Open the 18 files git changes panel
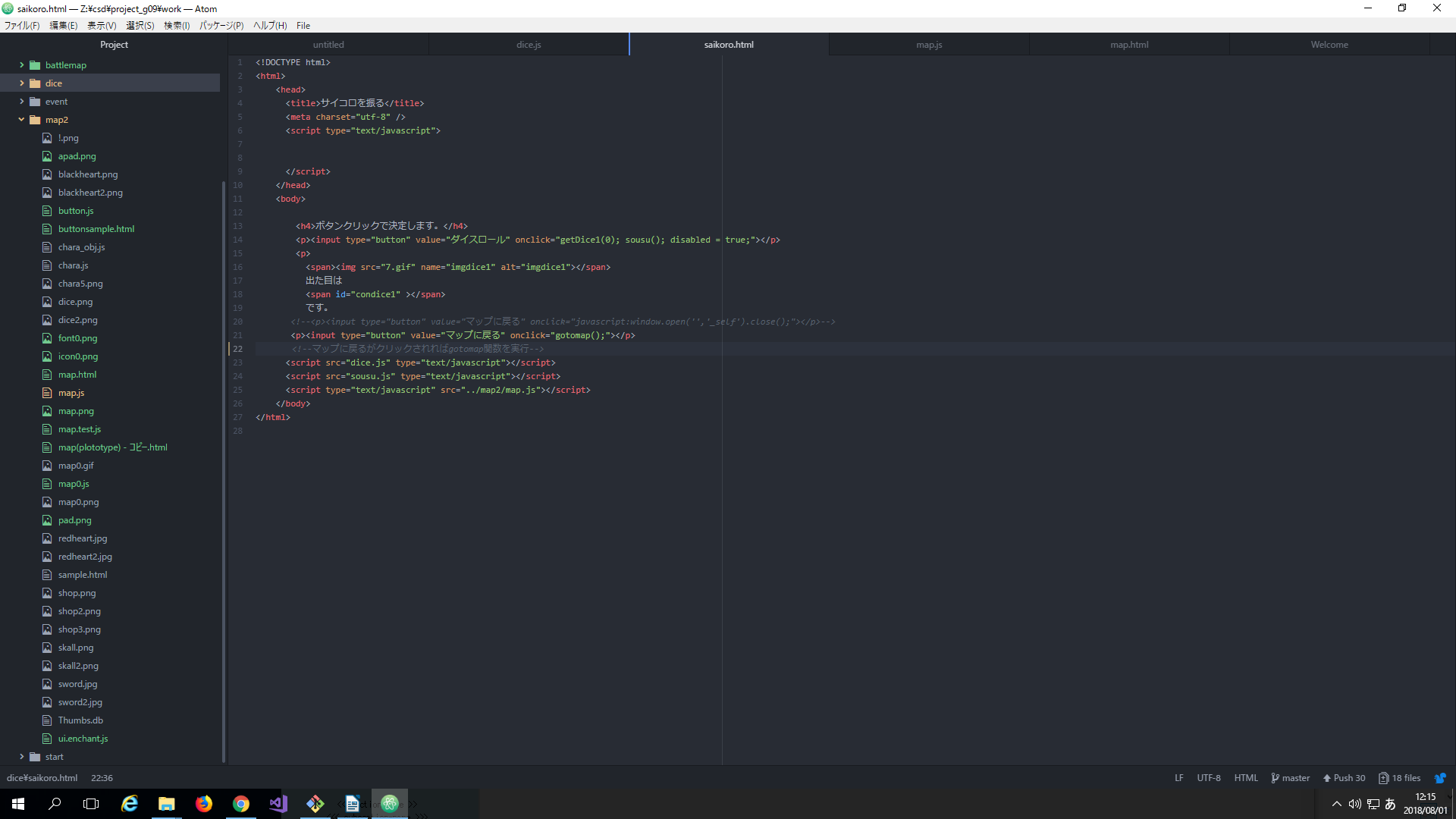 pos(1400,778)
